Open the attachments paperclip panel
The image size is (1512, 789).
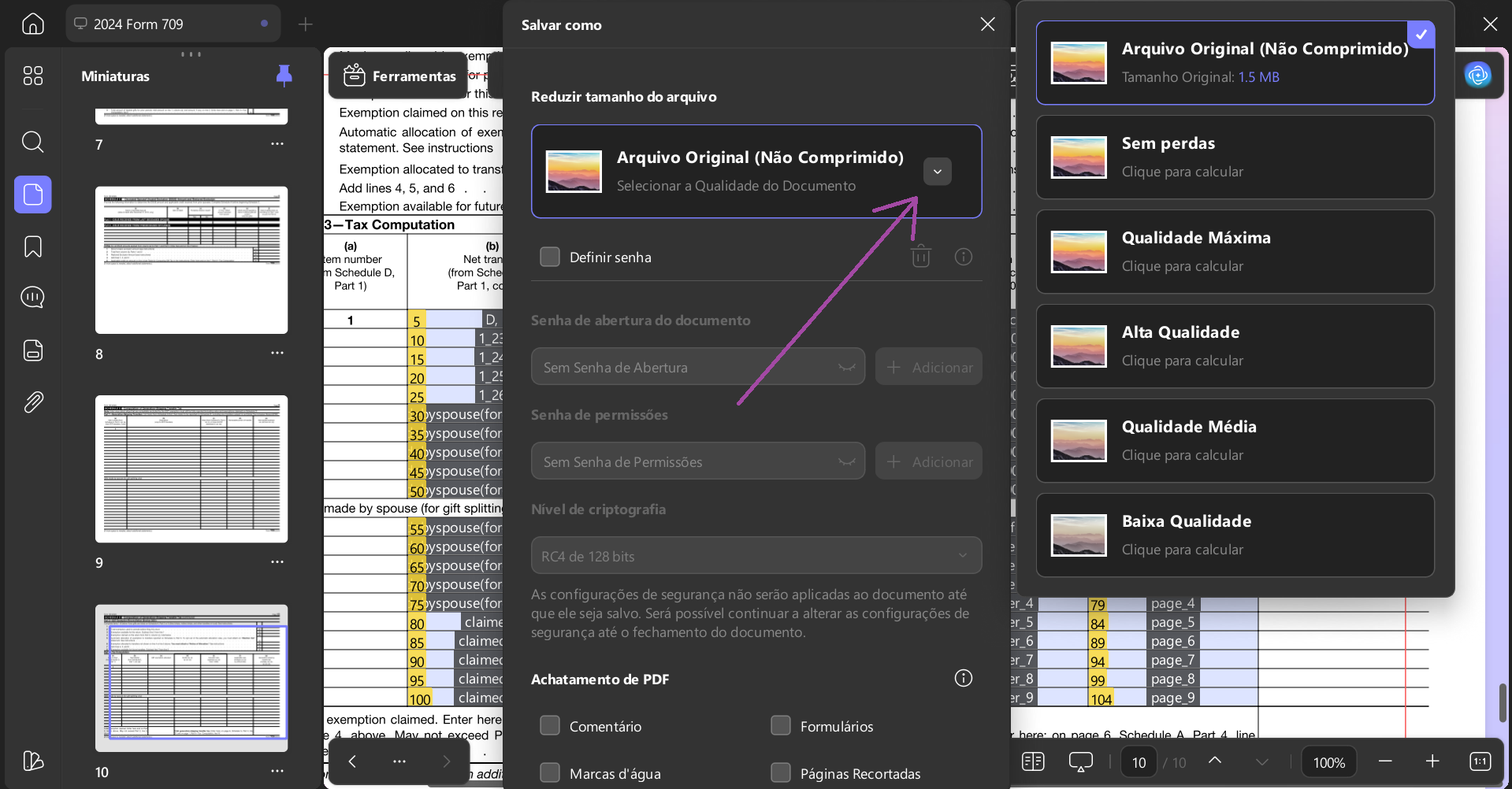point(32,402)
